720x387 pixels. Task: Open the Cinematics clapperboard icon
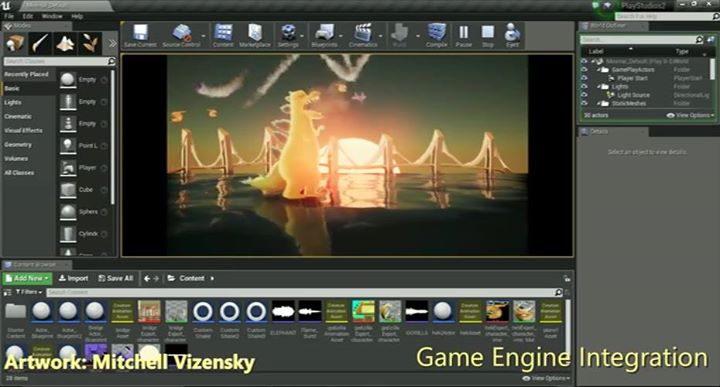click(x=363, y=35)
